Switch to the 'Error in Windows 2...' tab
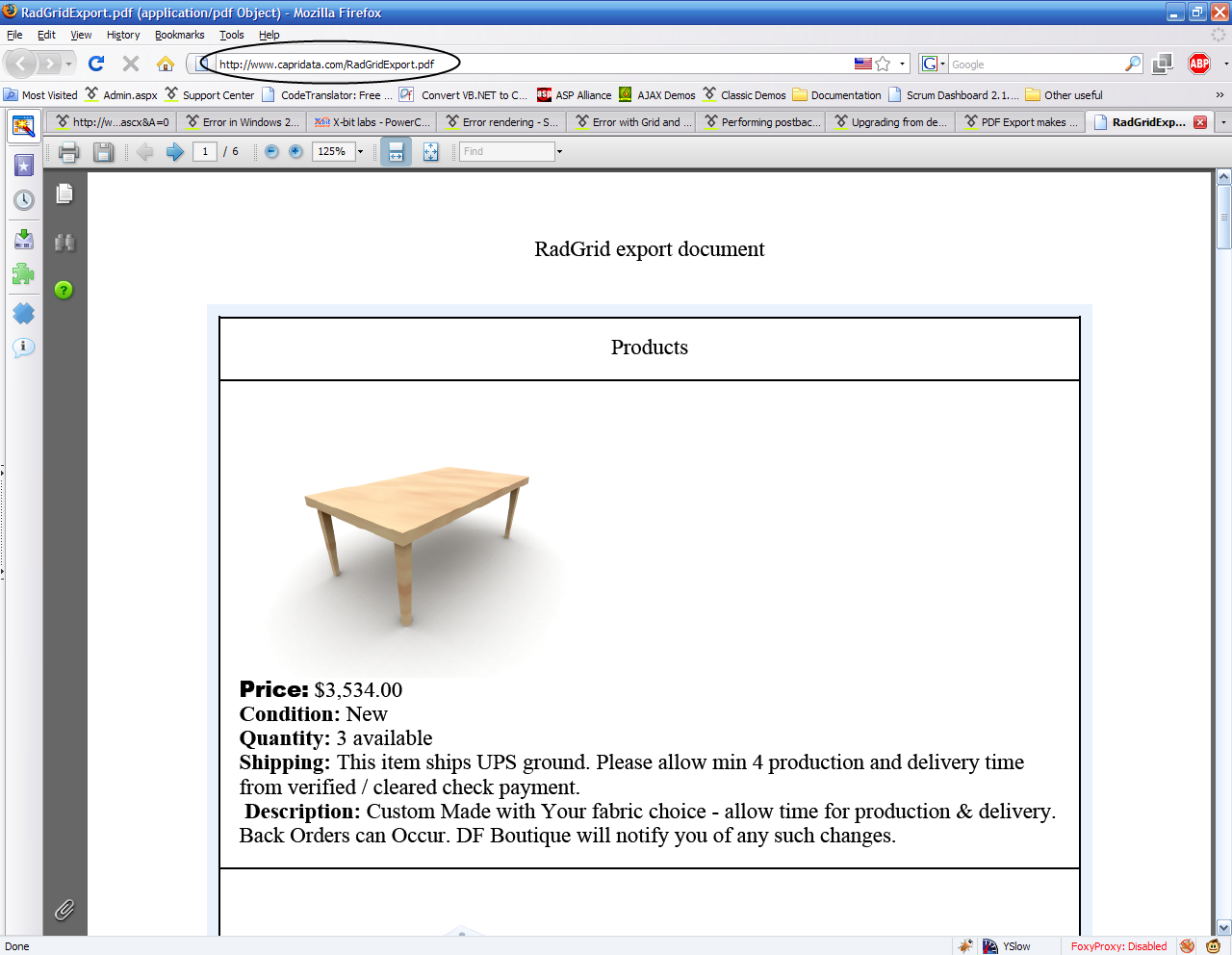The image size is (1232, 955). [x=242, y=122]
